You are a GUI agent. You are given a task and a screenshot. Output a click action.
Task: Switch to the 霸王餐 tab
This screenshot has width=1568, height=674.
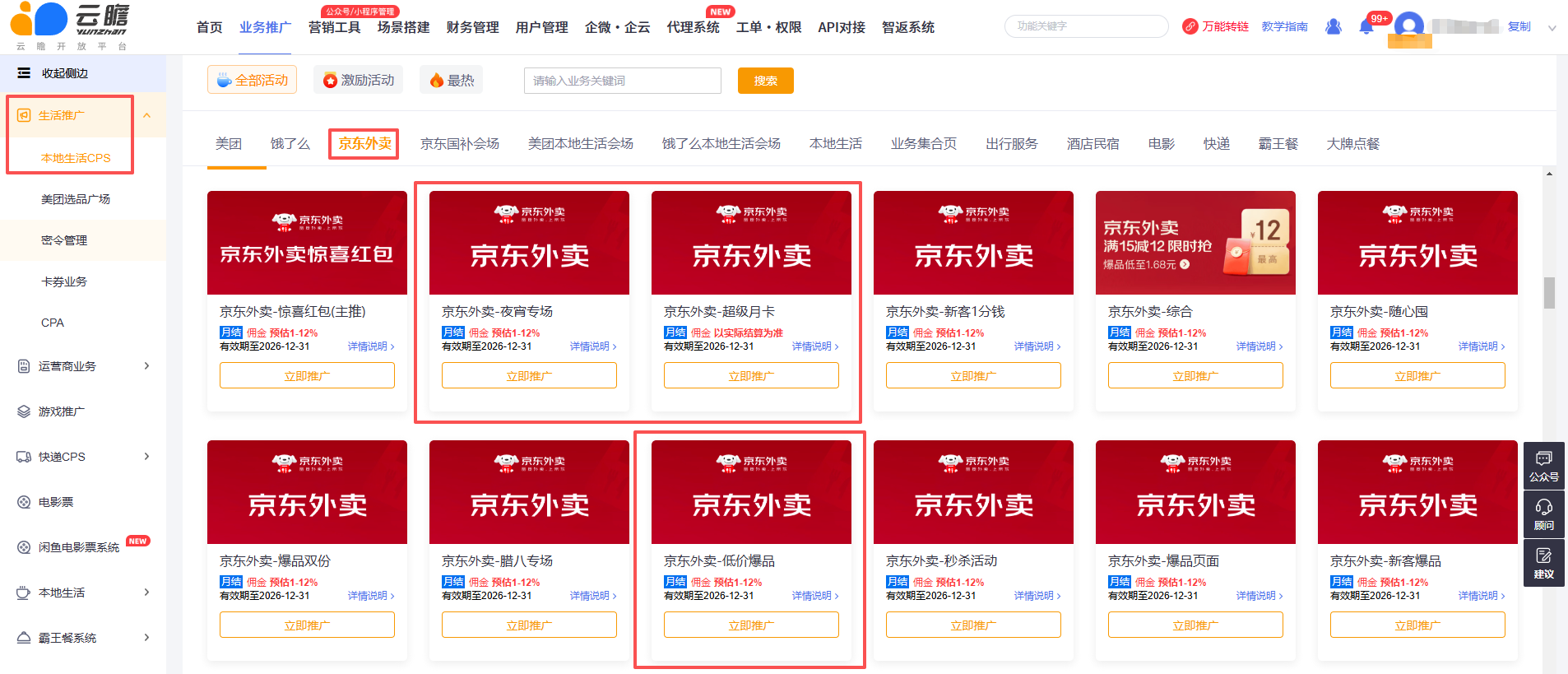click(x=1278, y=144)
